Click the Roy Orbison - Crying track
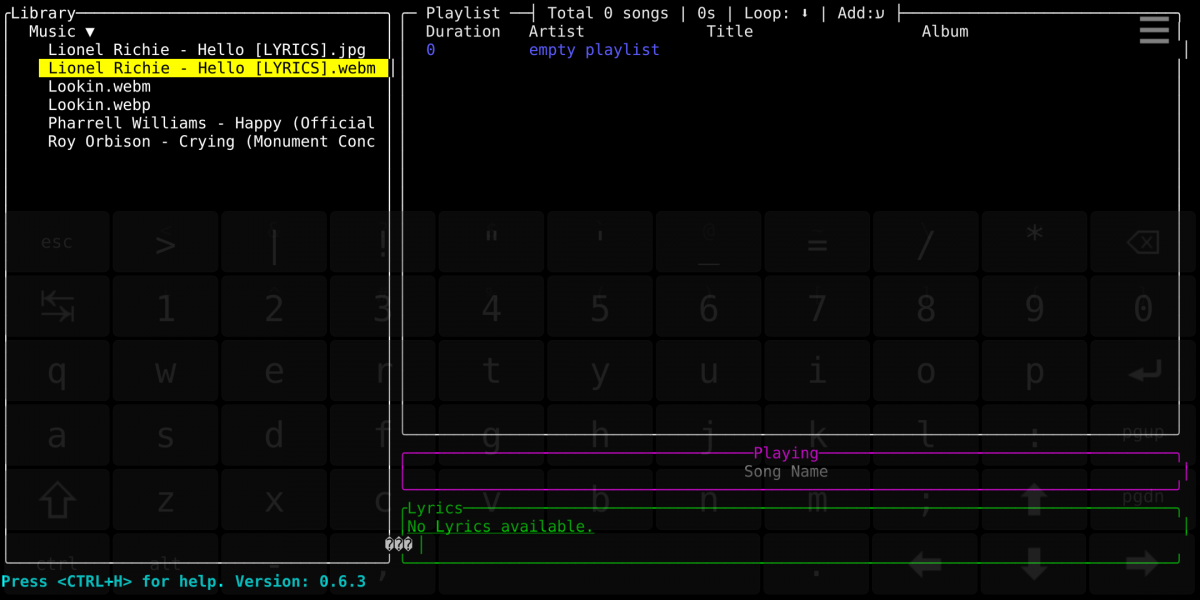The height and width of the screenshot is (600, 1200). (x=211, y=142)
